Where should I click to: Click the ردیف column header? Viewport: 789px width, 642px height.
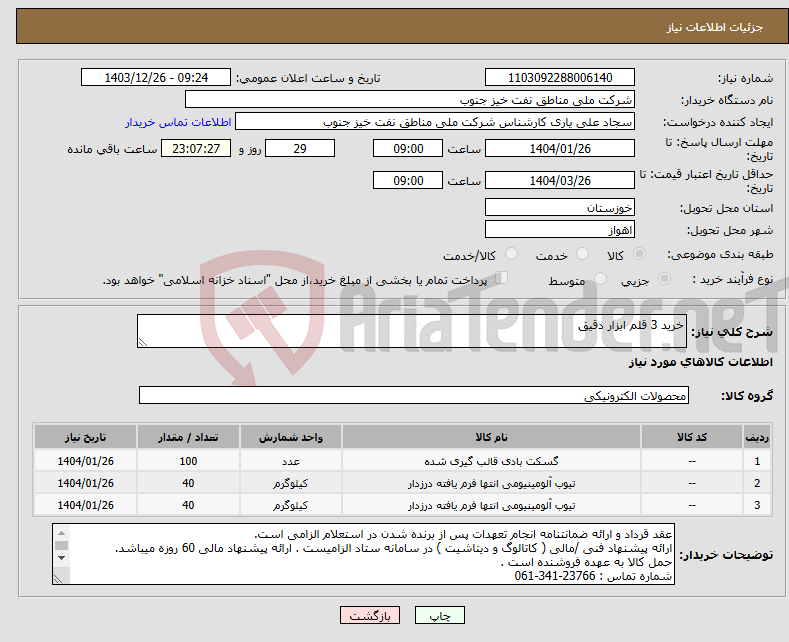(x=757, y=437)
